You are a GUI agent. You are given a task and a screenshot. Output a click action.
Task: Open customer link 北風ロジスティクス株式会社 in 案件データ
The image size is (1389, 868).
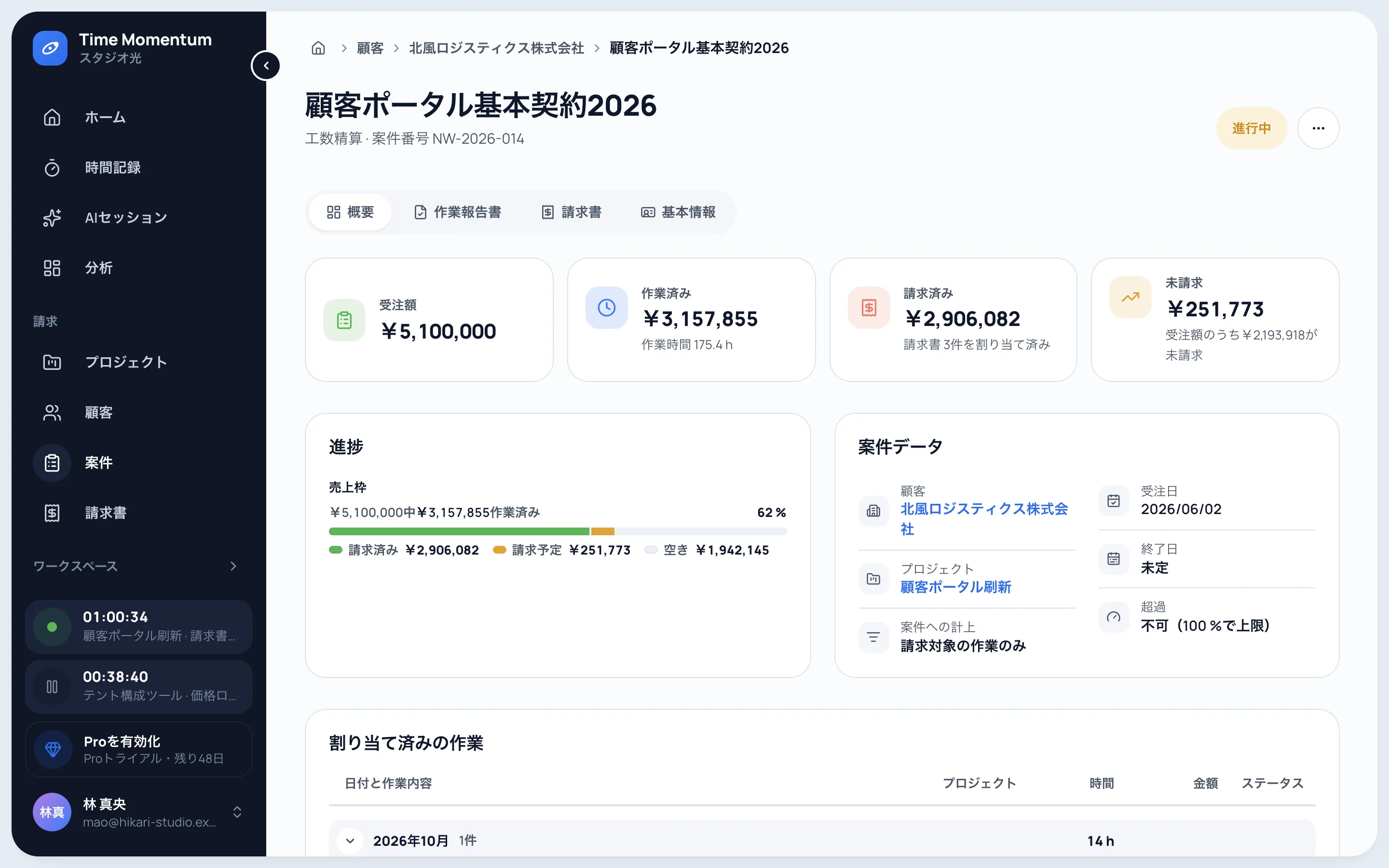click(x=984, y=519)
